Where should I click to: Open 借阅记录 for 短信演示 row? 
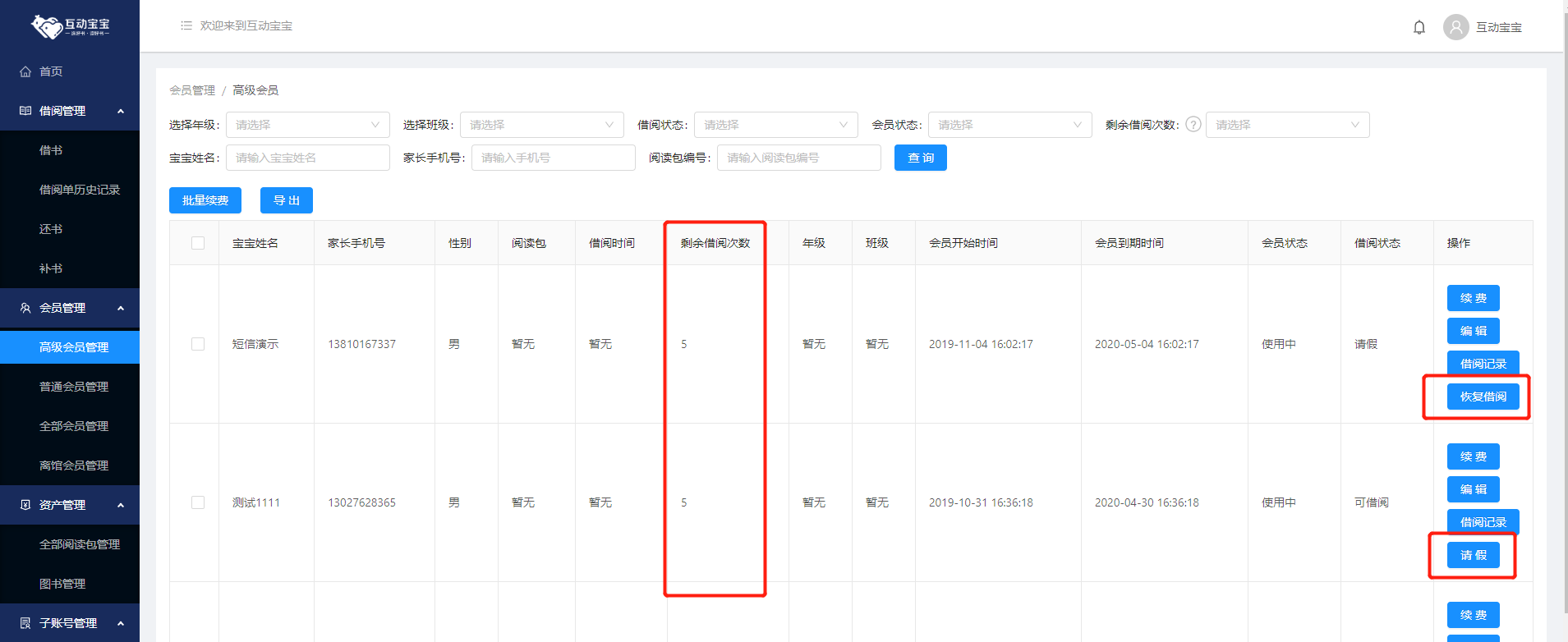point(1483,364)
